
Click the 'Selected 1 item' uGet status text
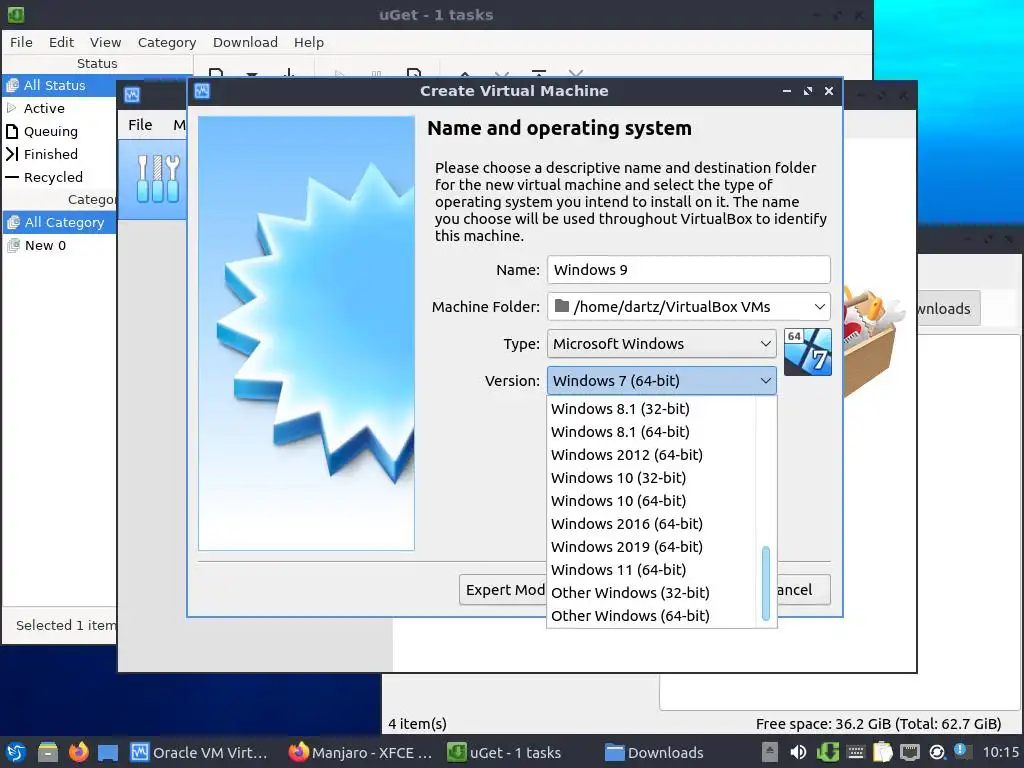point(66,626)
